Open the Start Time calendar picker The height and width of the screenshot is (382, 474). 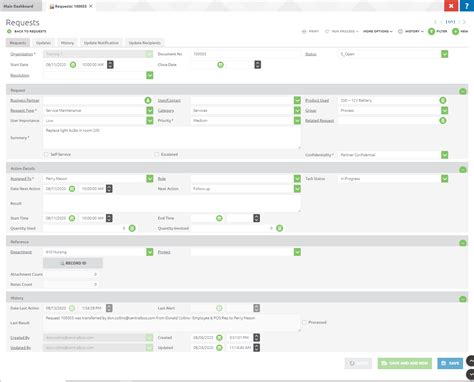click(72, 218)
